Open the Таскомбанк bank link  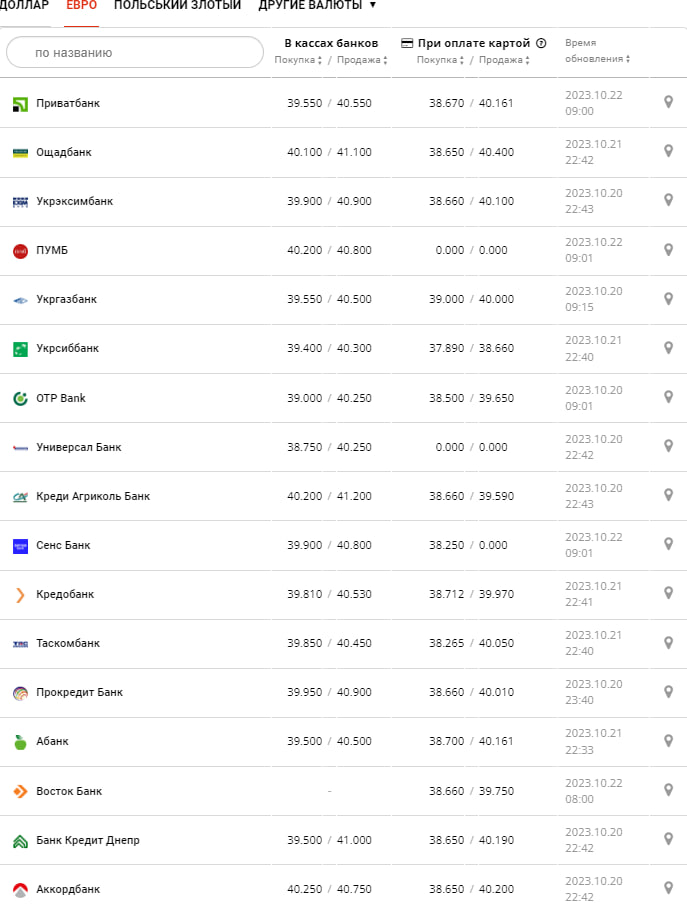[68, 643]
